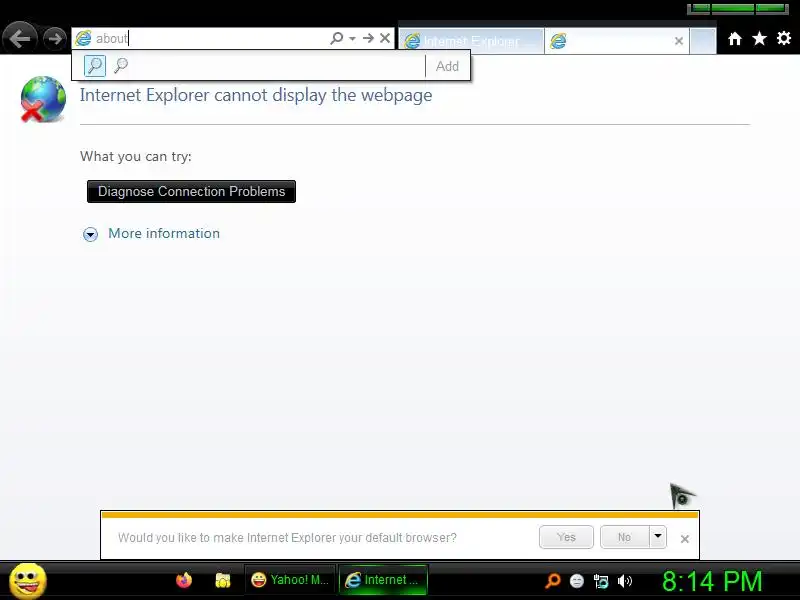This screenshot has height=600, width=800.
Task: Open the dropdown arrow beside No
Action: pyautogui.click(x=658, y=537)
